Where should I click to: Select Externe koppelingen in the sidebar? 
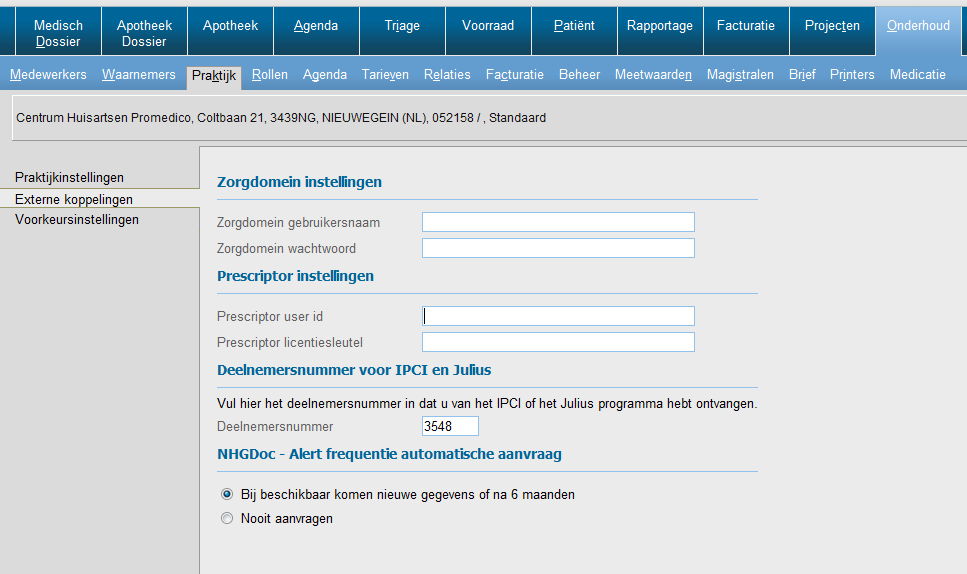pyautogui.click(x=74, y=199)
